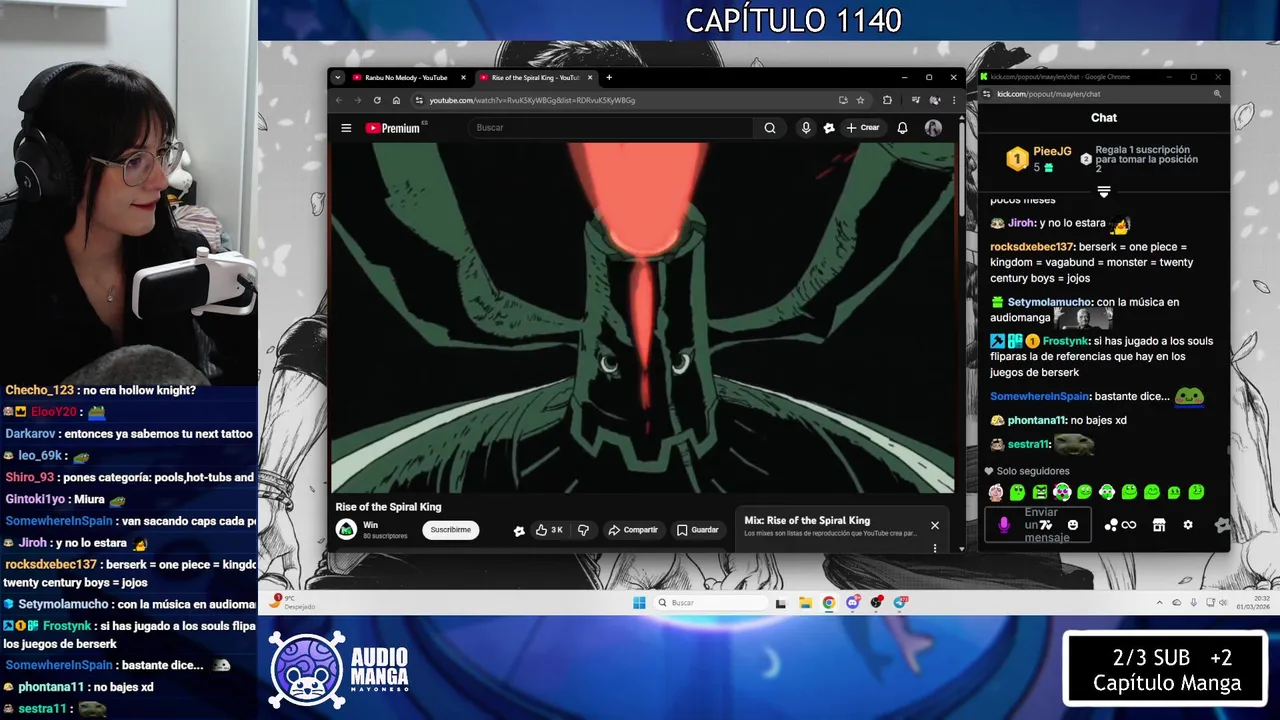Click the YouTube address bar URL

[x=532, y=100]
